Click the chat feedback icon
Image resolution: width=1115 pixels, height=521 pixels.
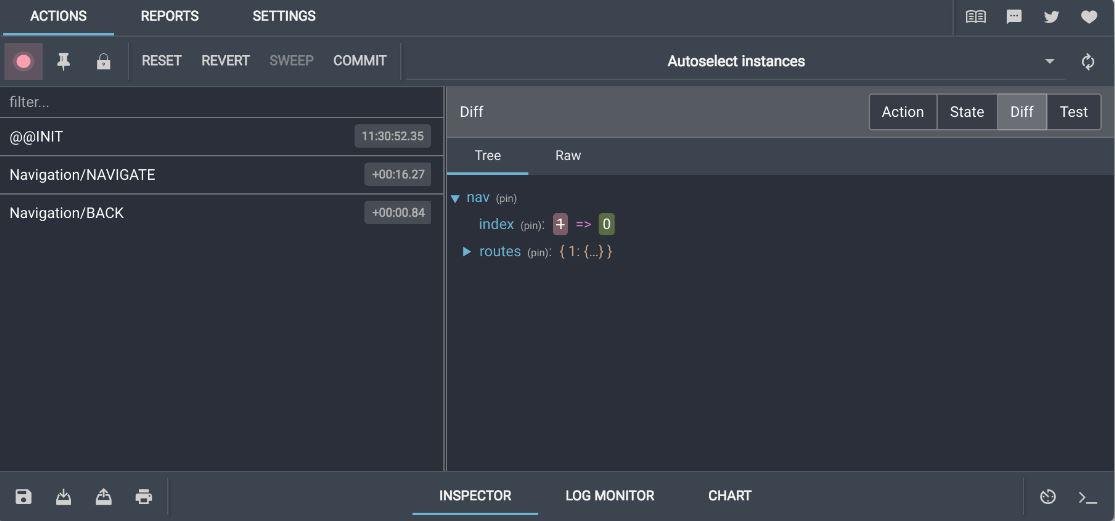coord(1014,17)
